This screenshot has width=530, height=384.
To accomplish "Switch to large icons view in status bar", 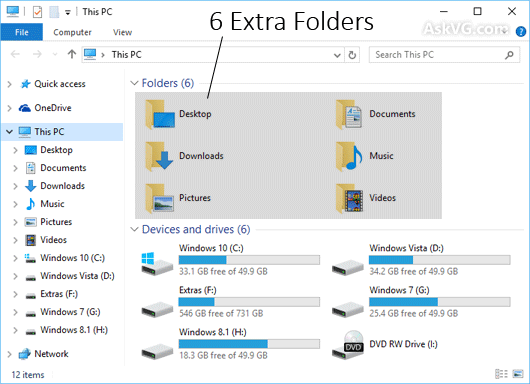I will pos(518,374).
